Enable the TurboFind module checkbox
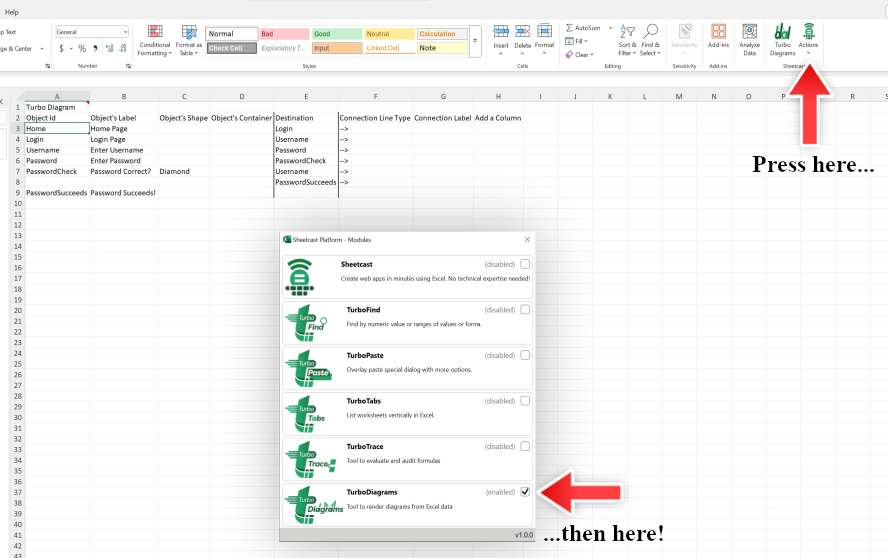The image size is (888, 558). point(525,309)
